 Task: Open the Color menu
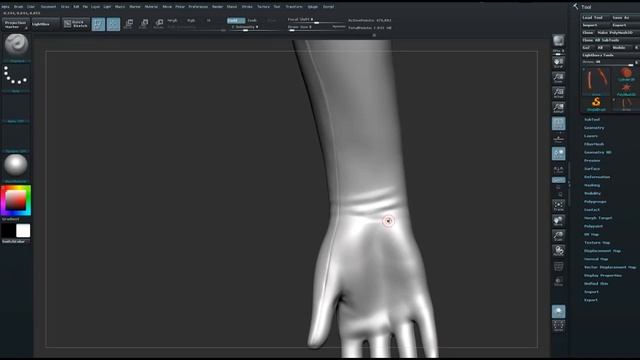[31, 7]
